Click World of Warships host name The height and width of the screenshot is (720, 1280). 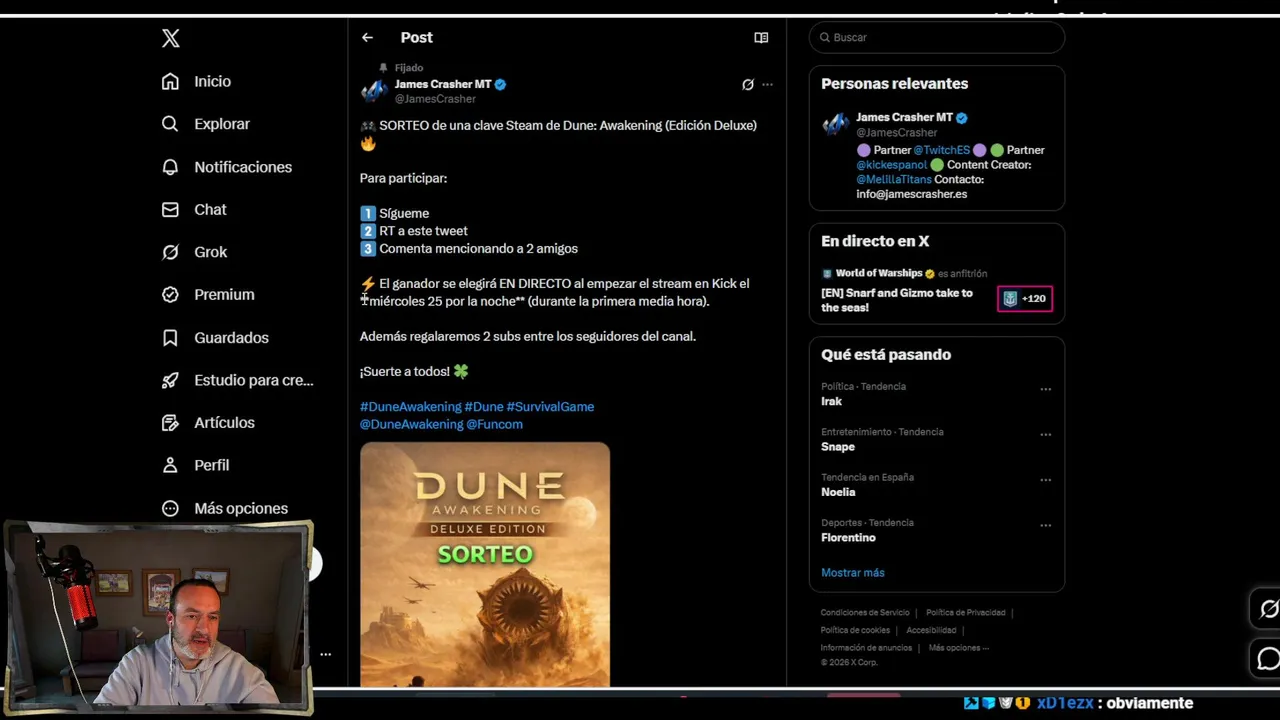click(x=879, y=273)
